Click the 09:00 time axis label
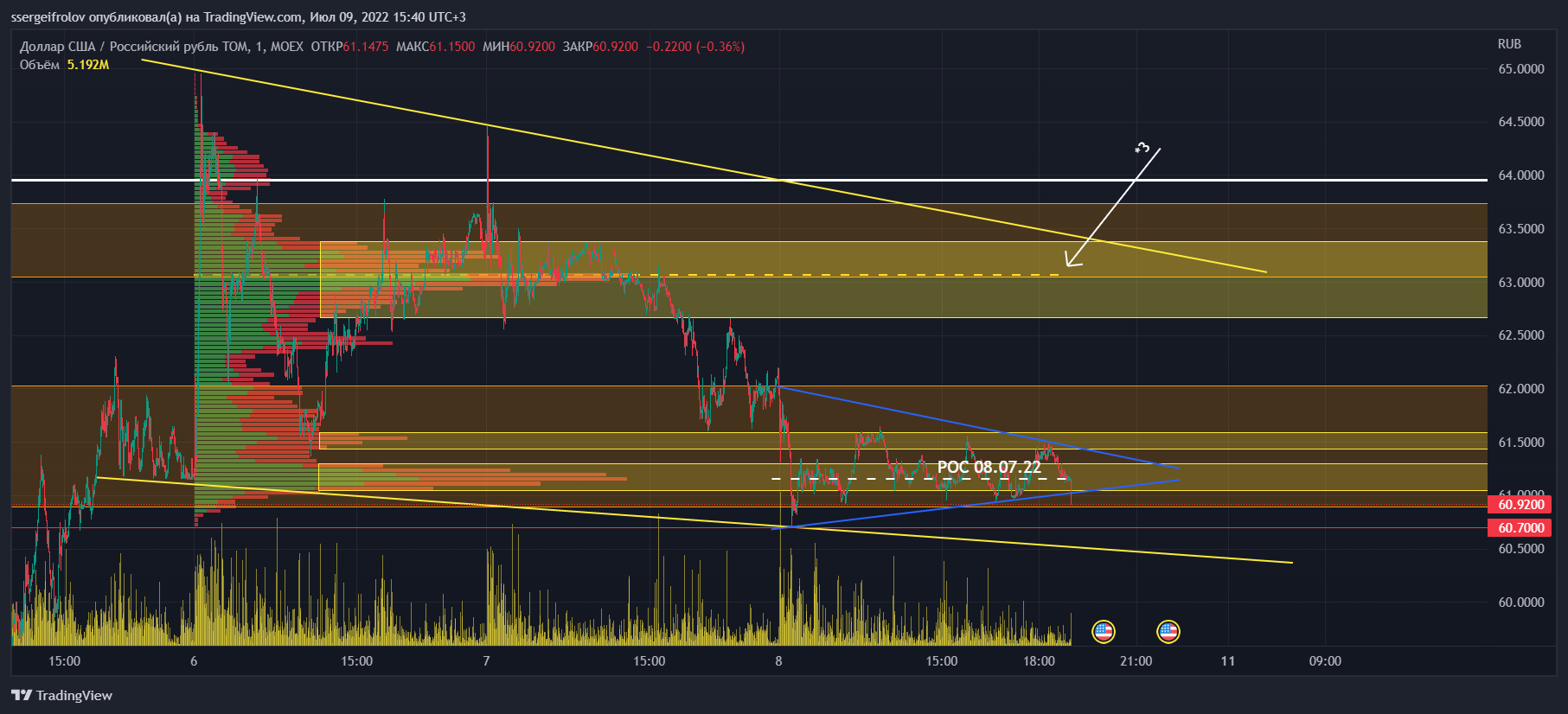This screenshot has width=1568, height=714. [1324, 661]
